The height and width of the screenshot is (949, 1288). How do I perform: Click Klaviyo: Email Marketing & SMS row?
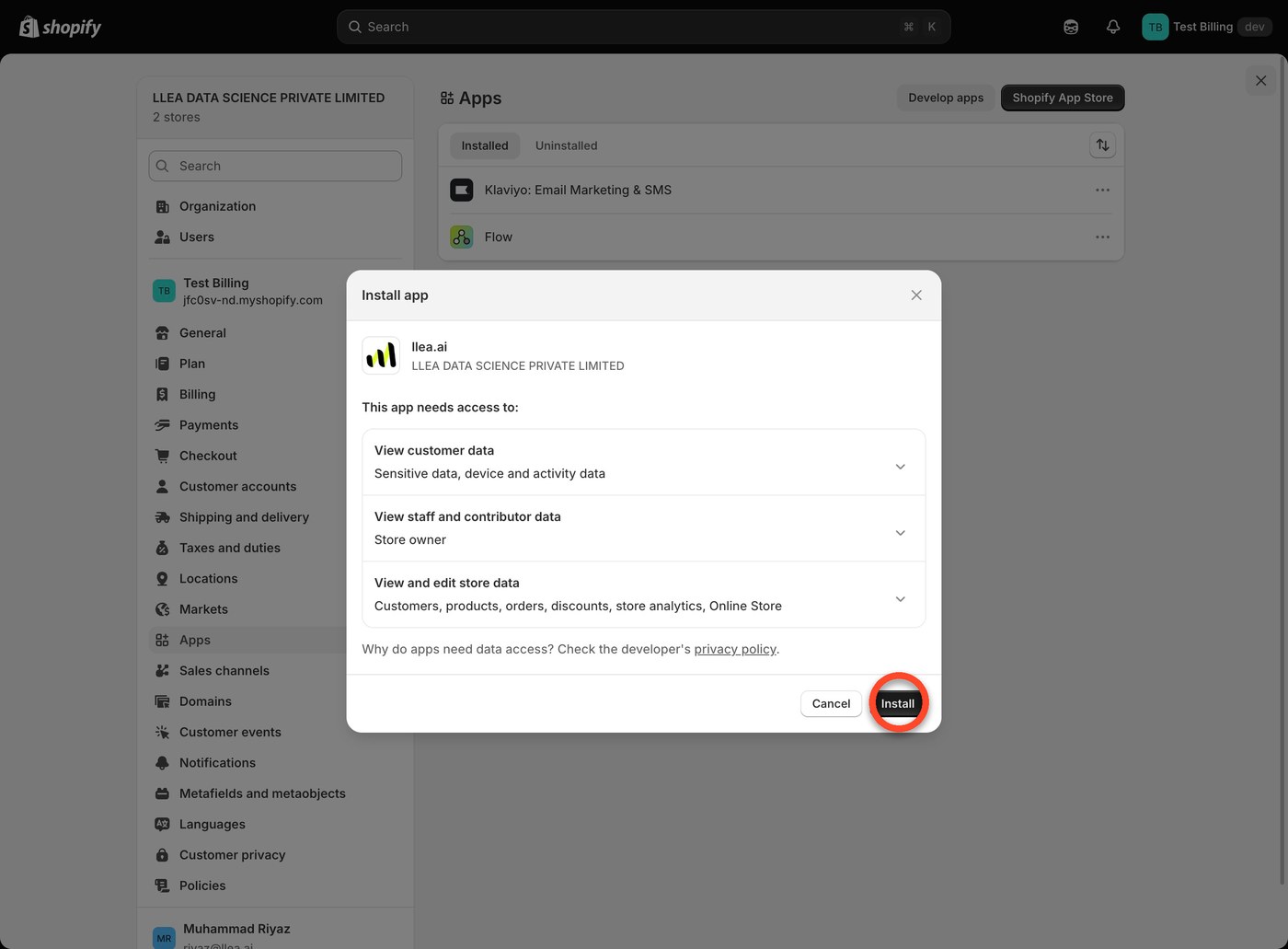coord(781,190)
